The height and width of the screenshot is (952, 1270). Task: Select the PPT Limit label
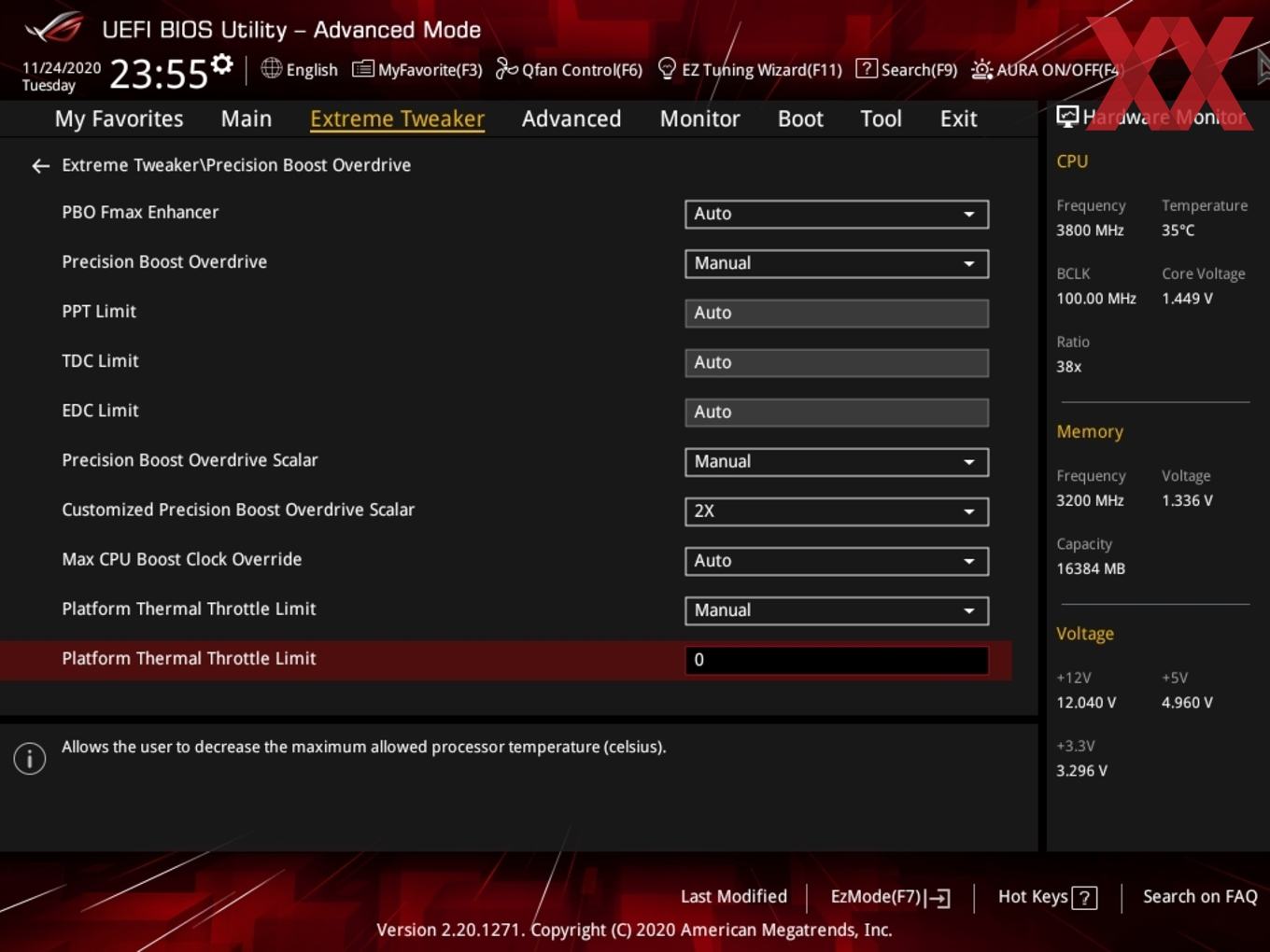tap(99, 311)
